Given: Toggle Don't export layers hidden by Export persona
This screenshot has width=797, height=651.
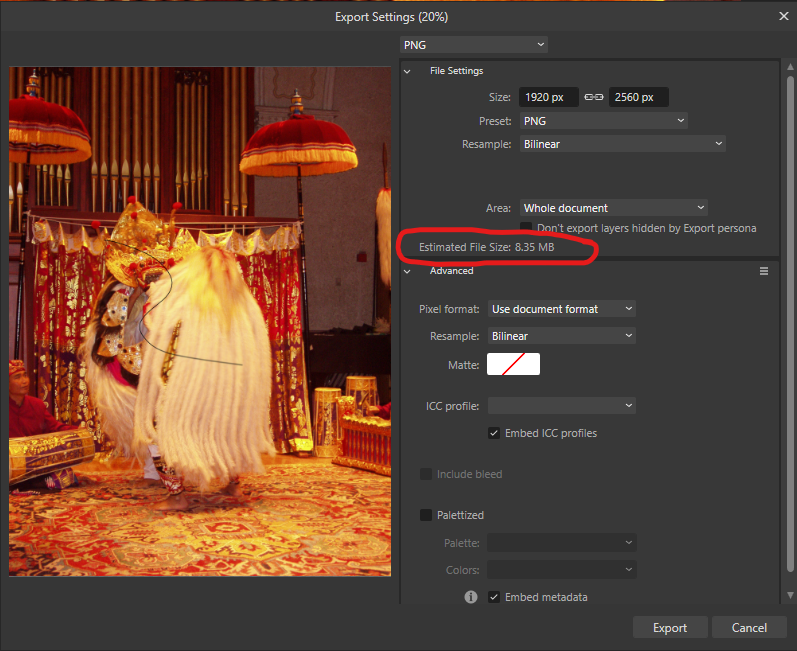Looking at the screenshot, I should tap(526, 228).
